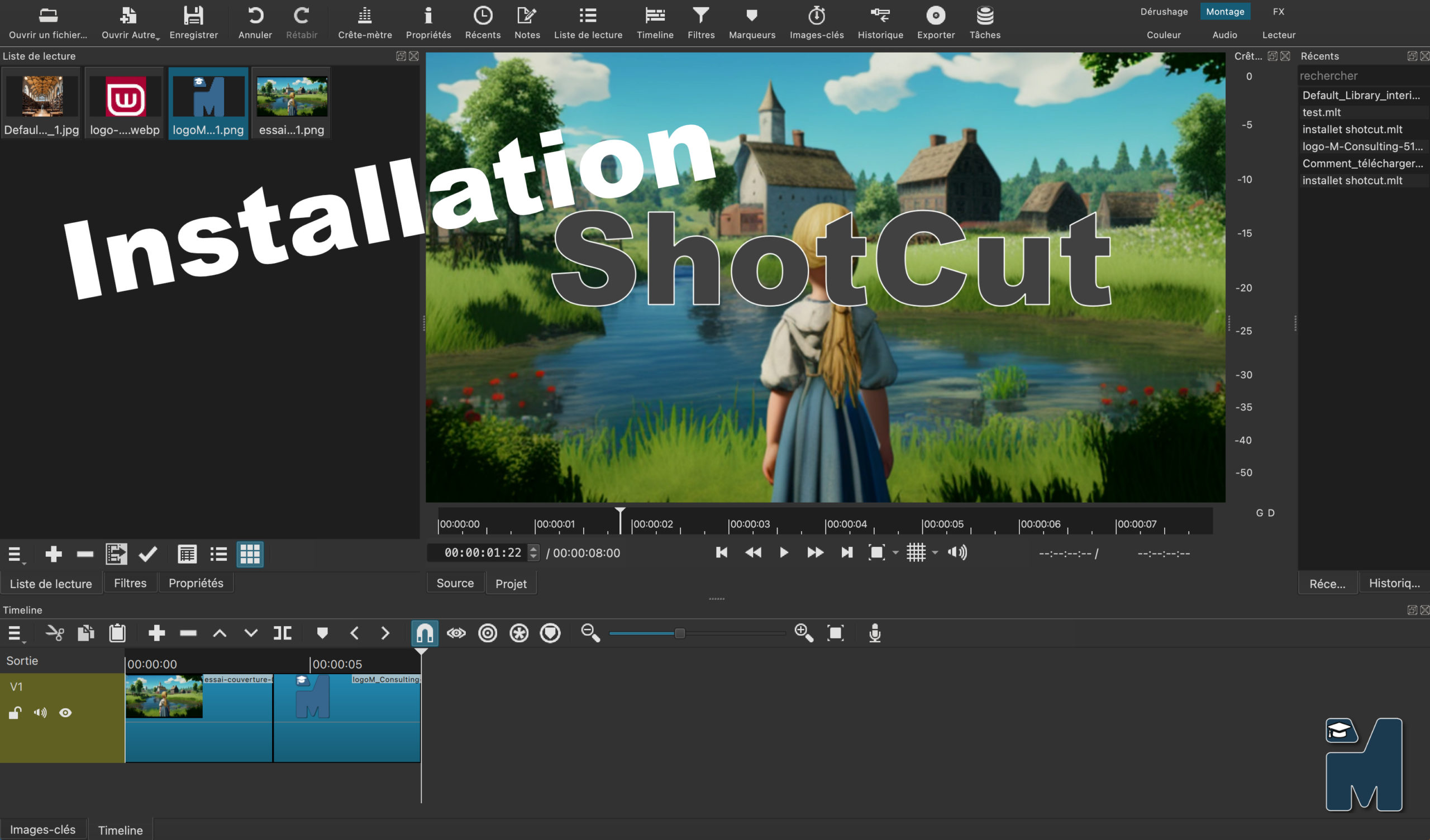Switch playlist to icon grid view
This screenshot has width=1430, height=840.
250,554
